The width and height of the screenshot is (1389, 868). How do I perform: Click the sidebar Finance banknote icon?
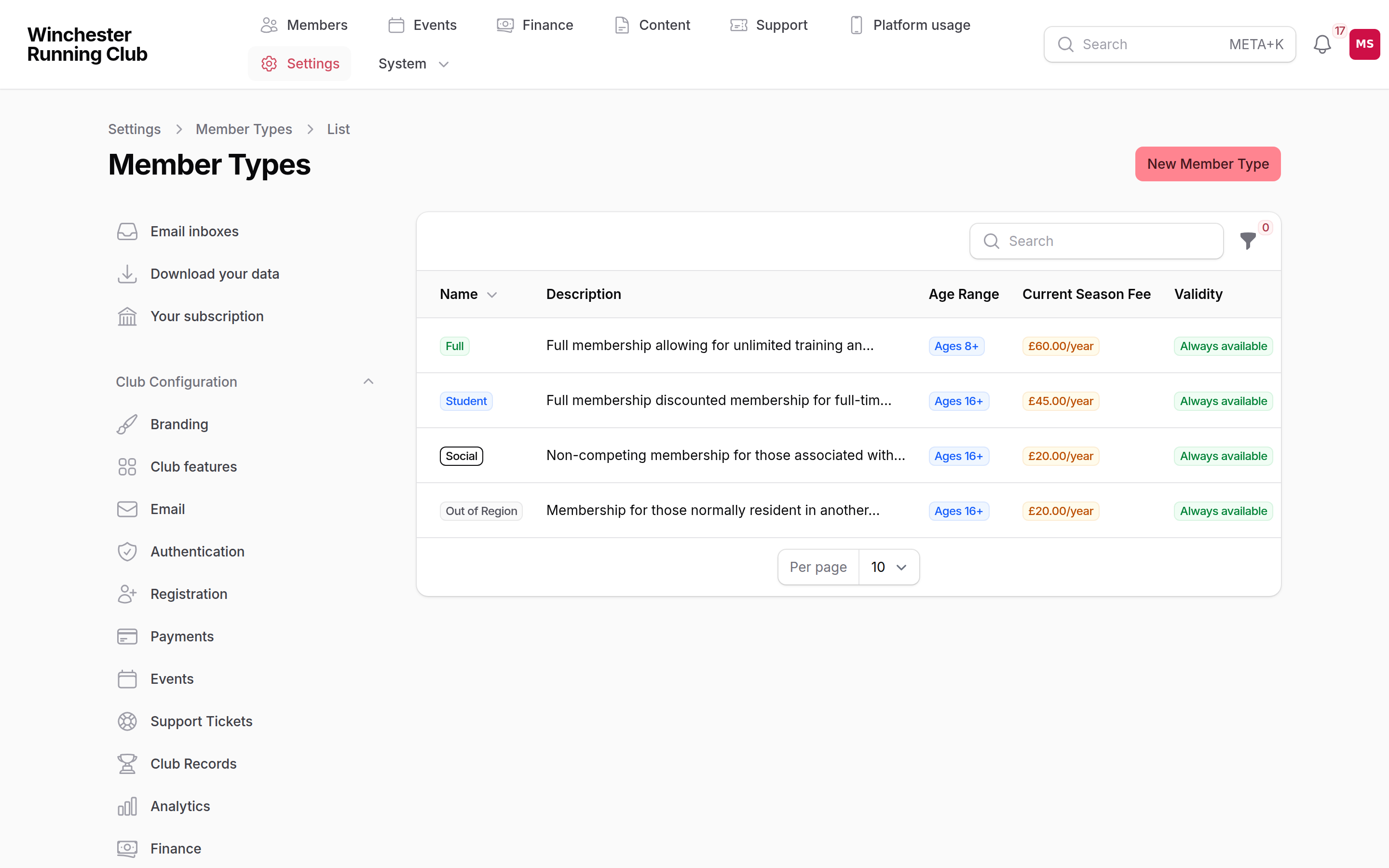point(127,849)
